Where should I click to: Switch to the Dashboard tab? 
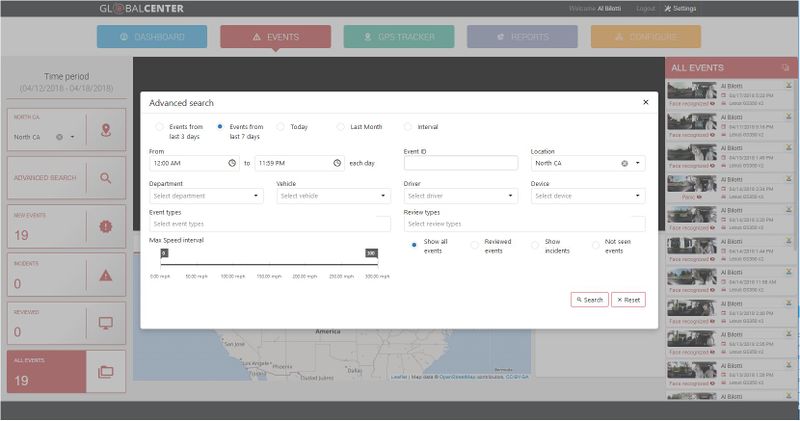tap(152, 37)
